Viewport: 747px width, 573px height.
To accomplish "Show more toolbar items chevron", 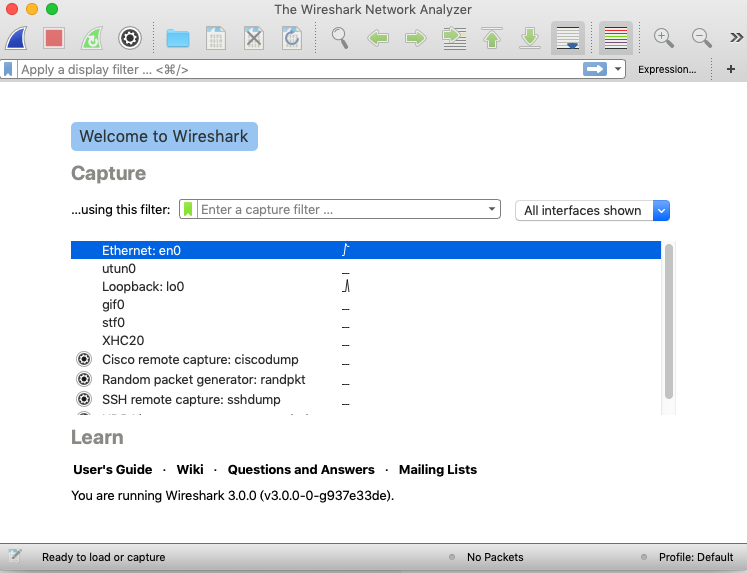I will click(736, 38).
